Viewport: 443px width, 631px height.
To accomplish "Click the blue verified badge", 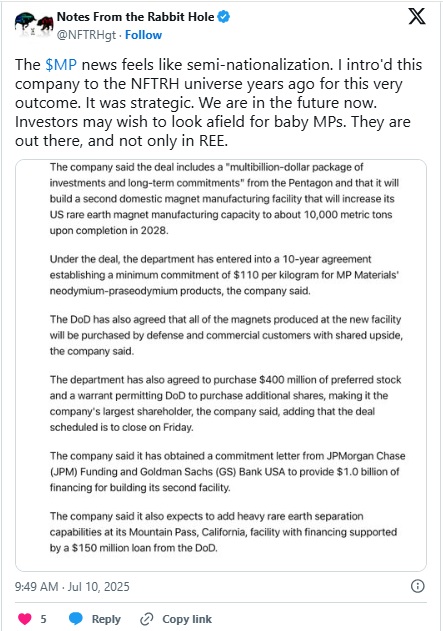I will pos(224,17).
